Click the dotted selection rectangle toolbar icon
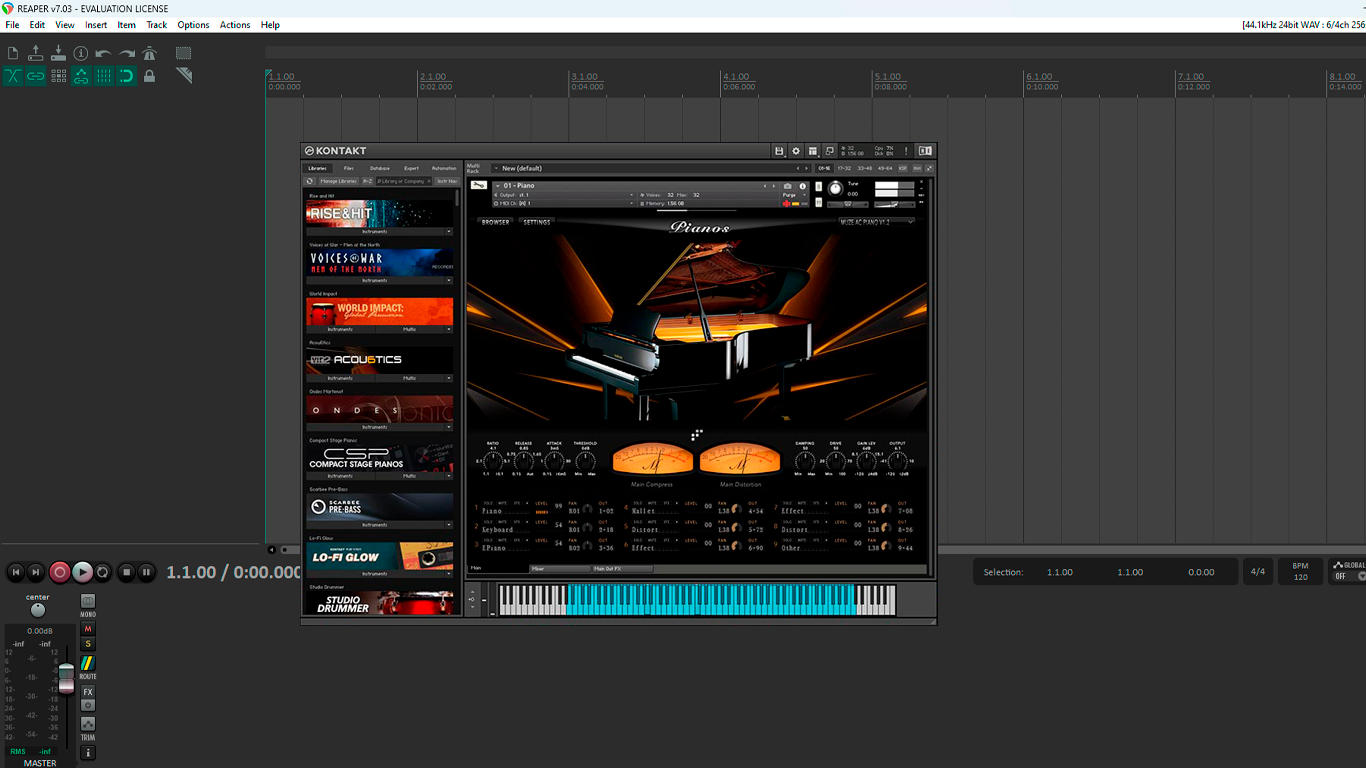 point(184,53)
